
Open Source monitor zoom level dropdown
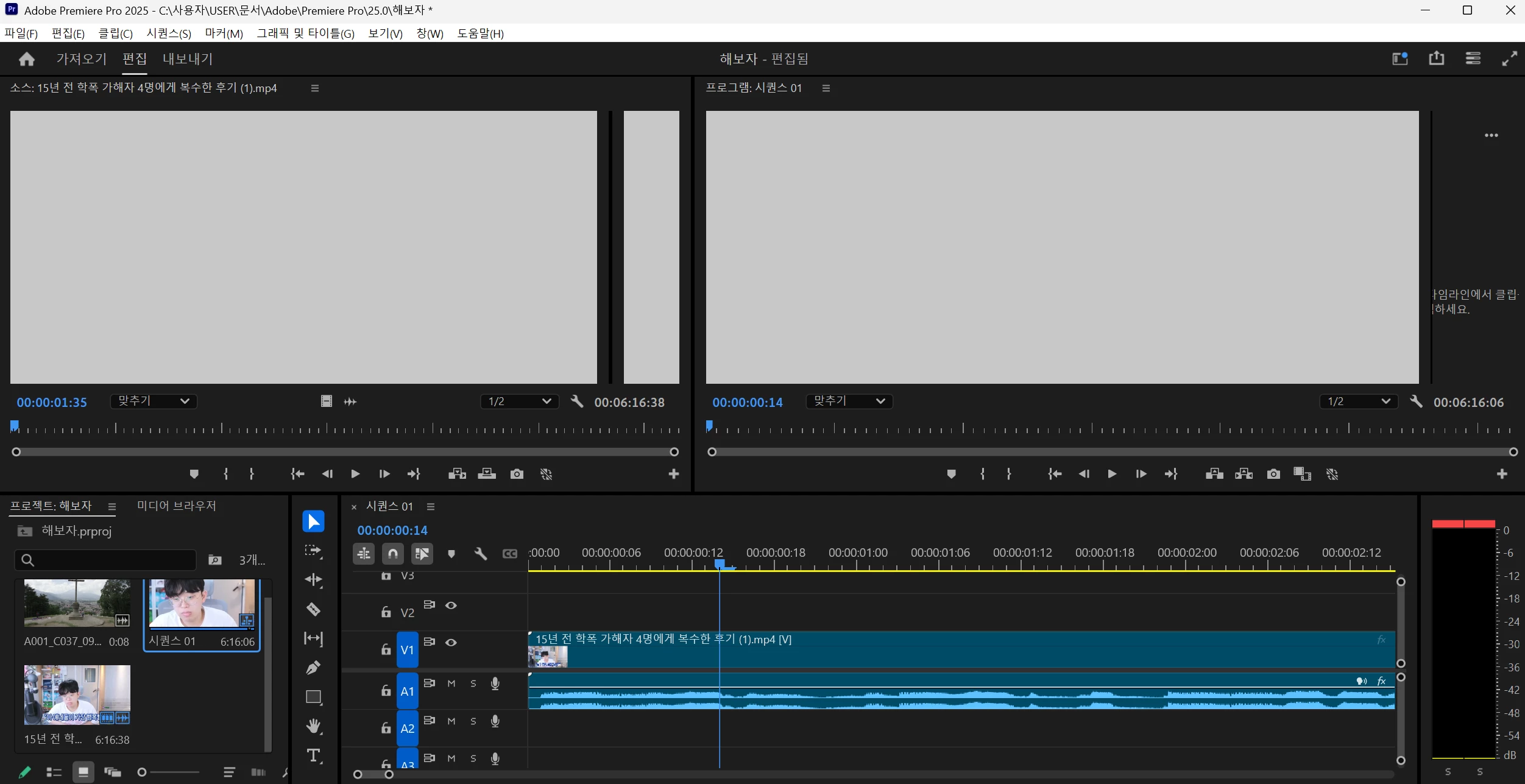pos(154,401)
